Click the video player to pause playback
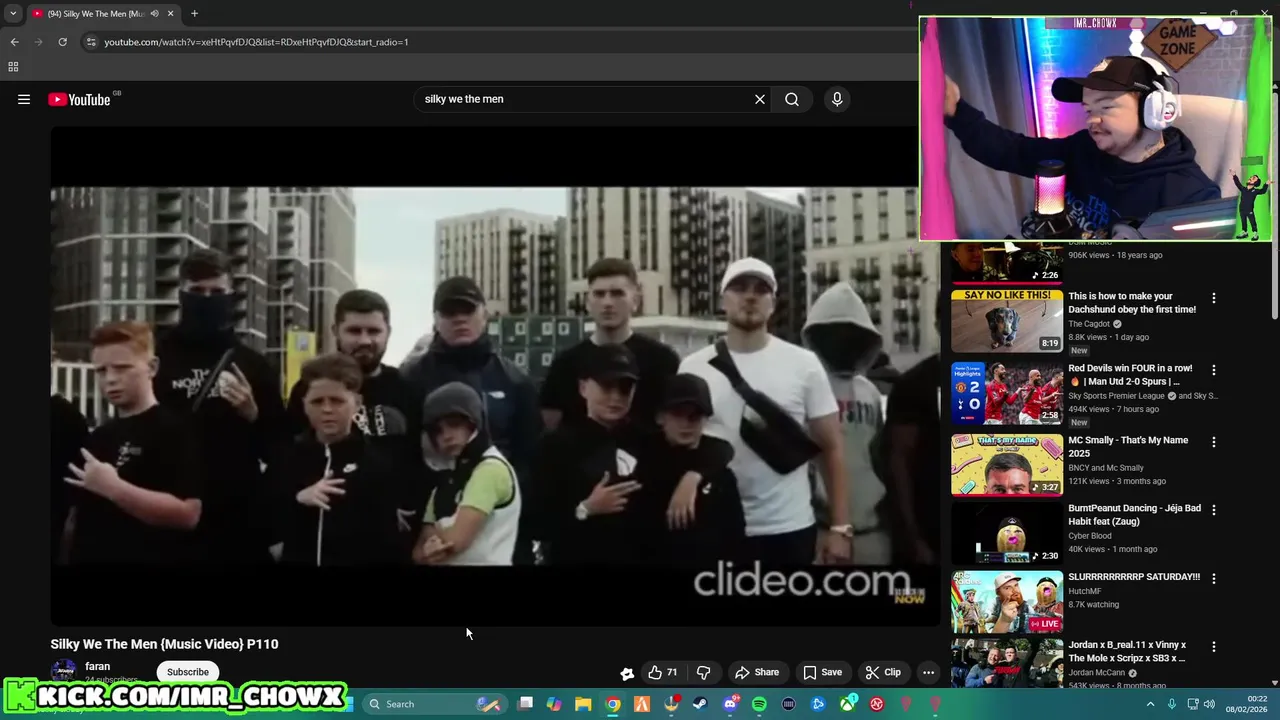1280x720 pixels. click(x=495, y=376)
